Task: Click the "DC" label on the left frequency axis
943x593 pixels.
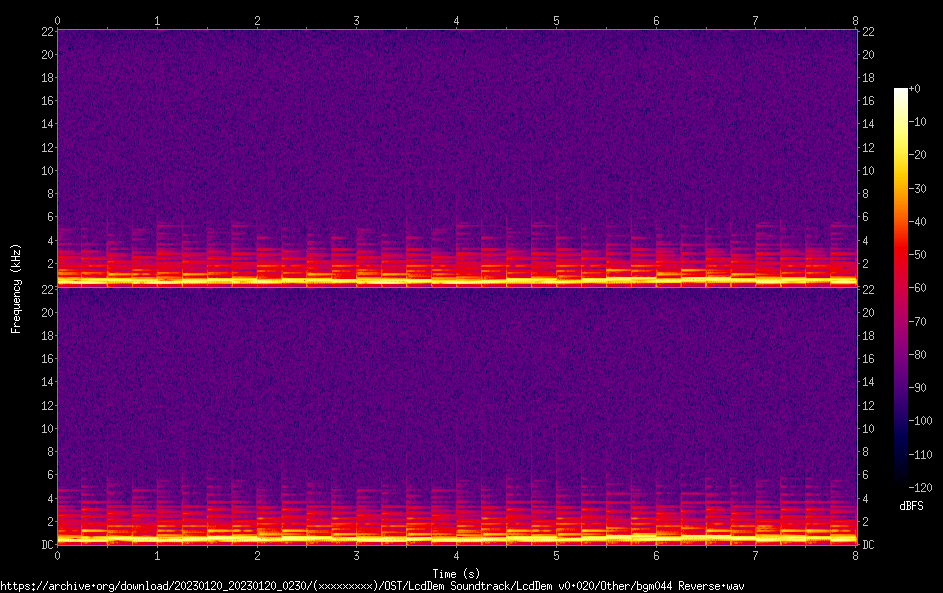Action: pos(46,545)
